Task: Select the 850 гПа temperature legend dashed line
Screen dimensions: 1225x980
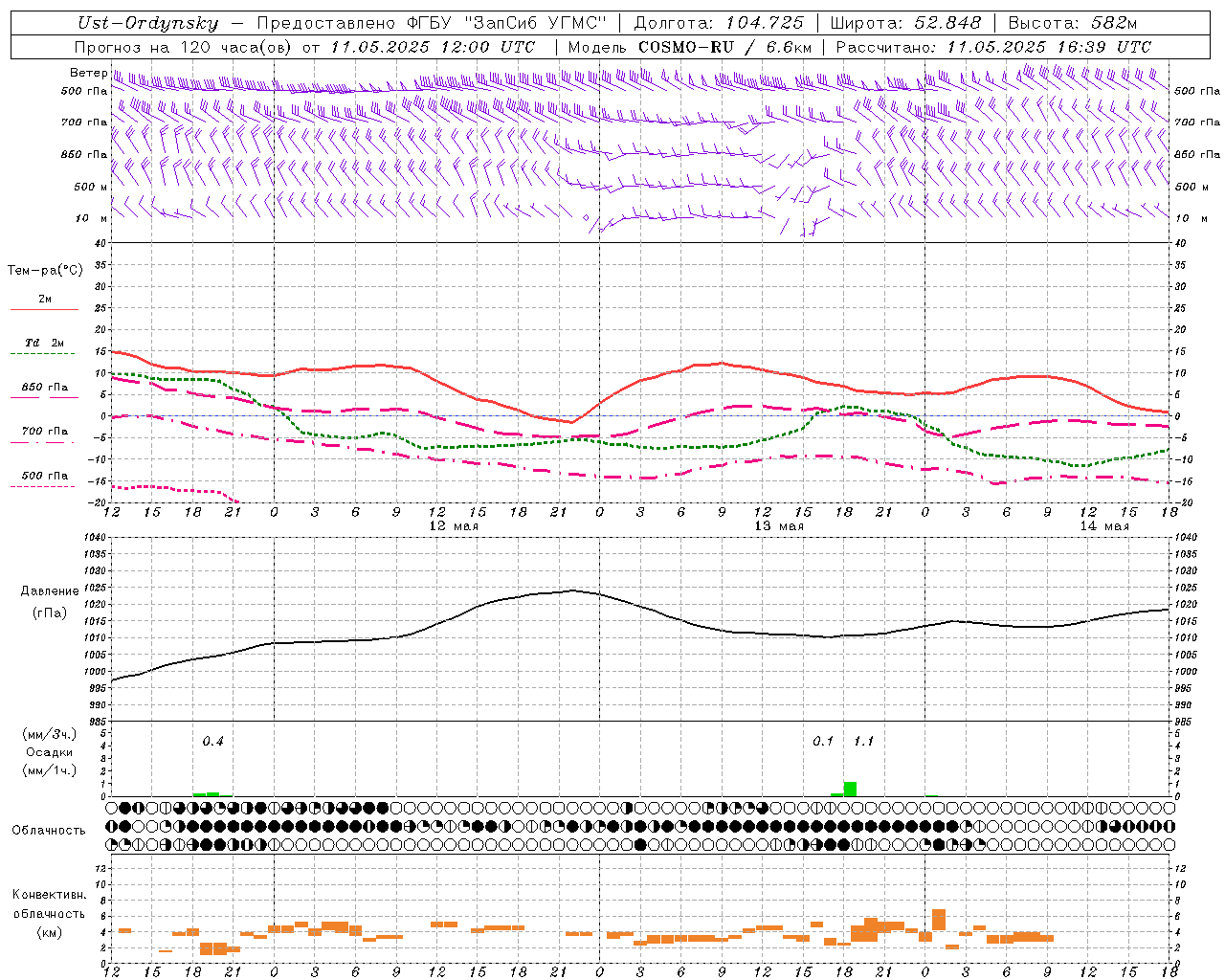Action: tap(44, 397)
